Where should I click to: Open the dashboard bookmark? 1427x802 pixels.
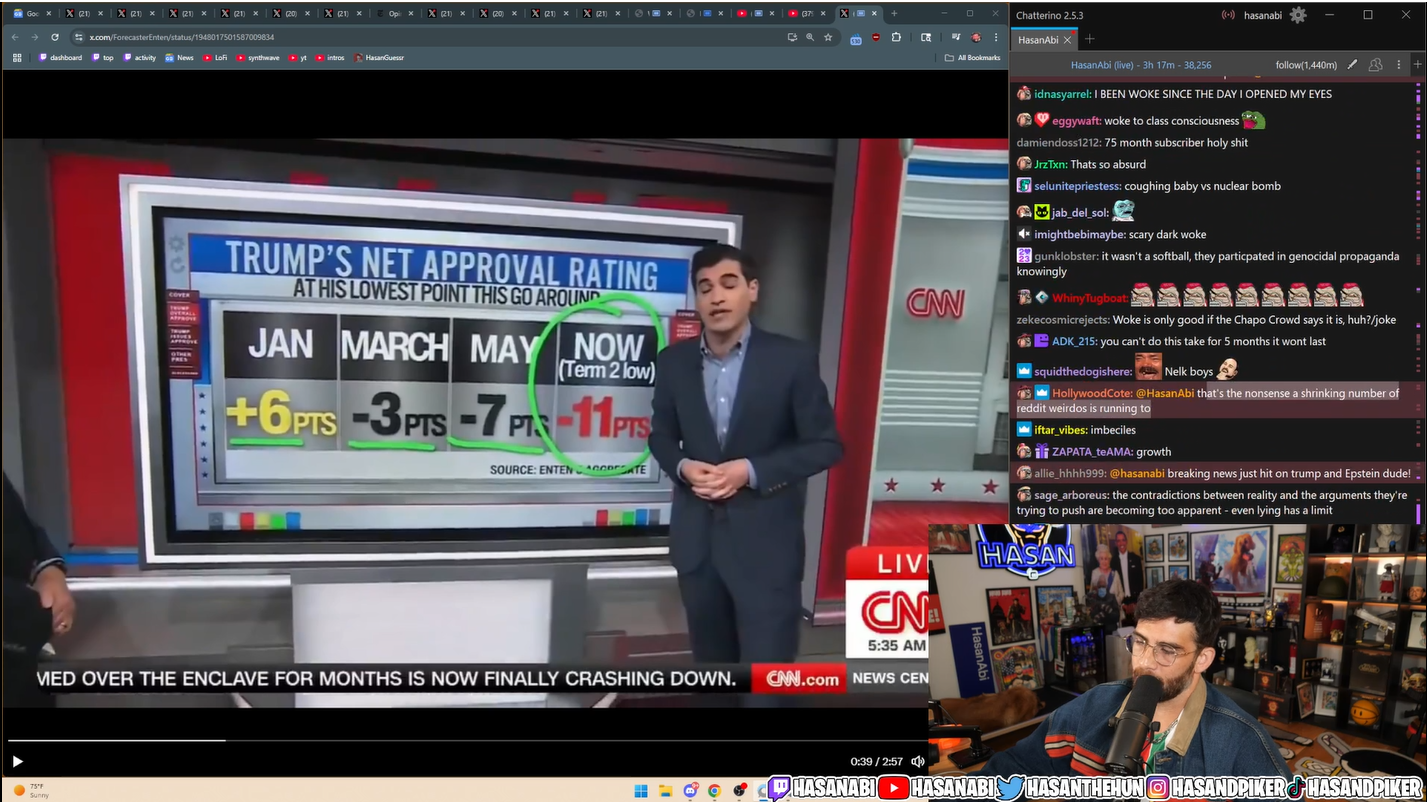[x=60, y=58]
